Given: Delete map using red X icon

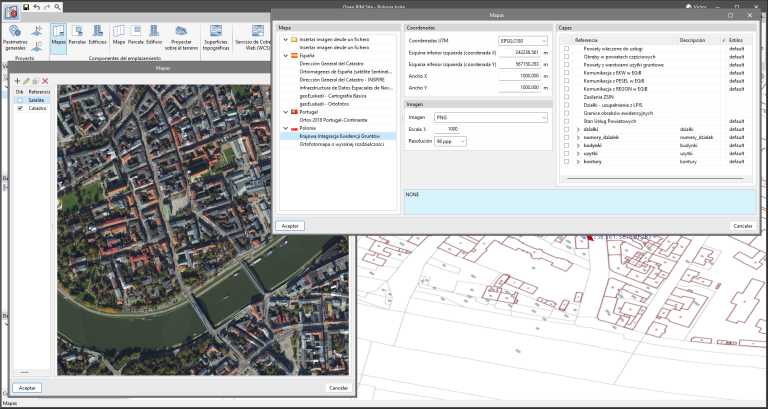Looking at the screenshot, I should (x=45, y=80).
